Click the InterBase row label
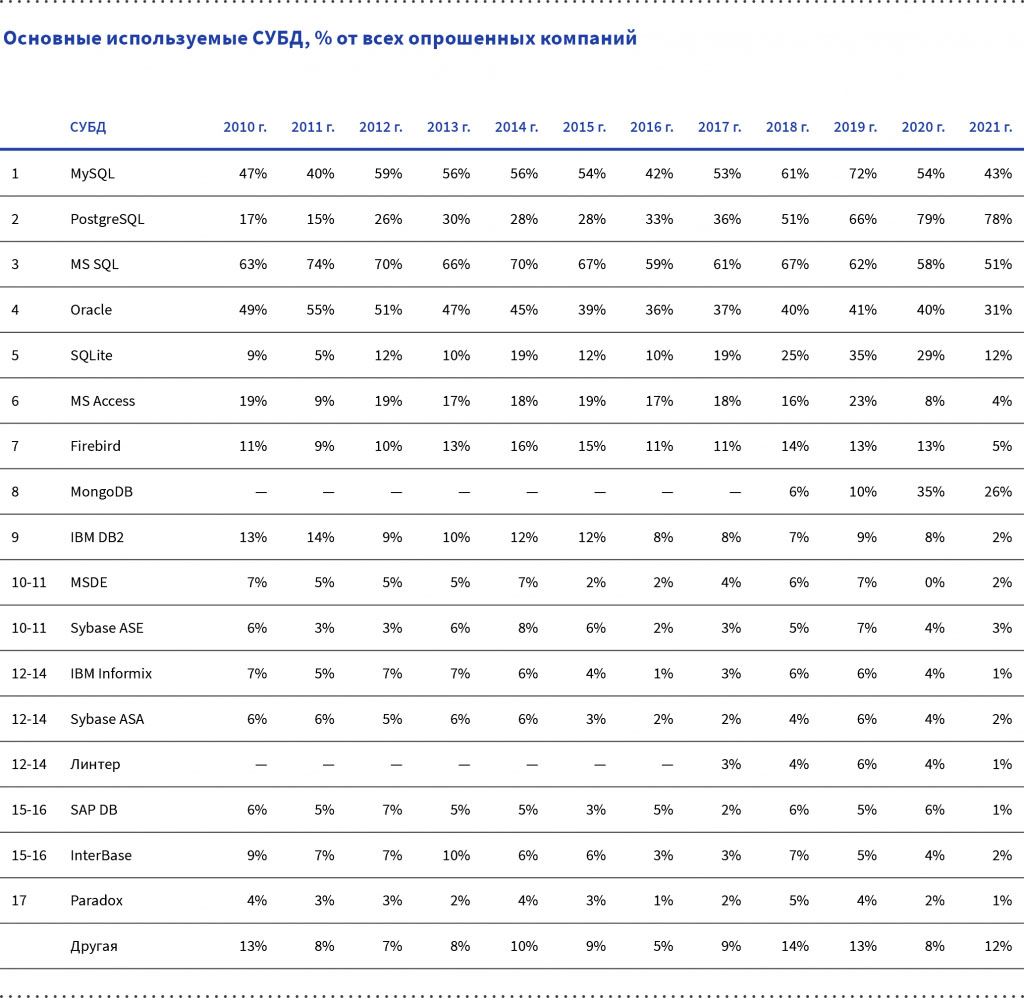The width and height of the screenshot is (1024, 998). click(x=101, y=855)
